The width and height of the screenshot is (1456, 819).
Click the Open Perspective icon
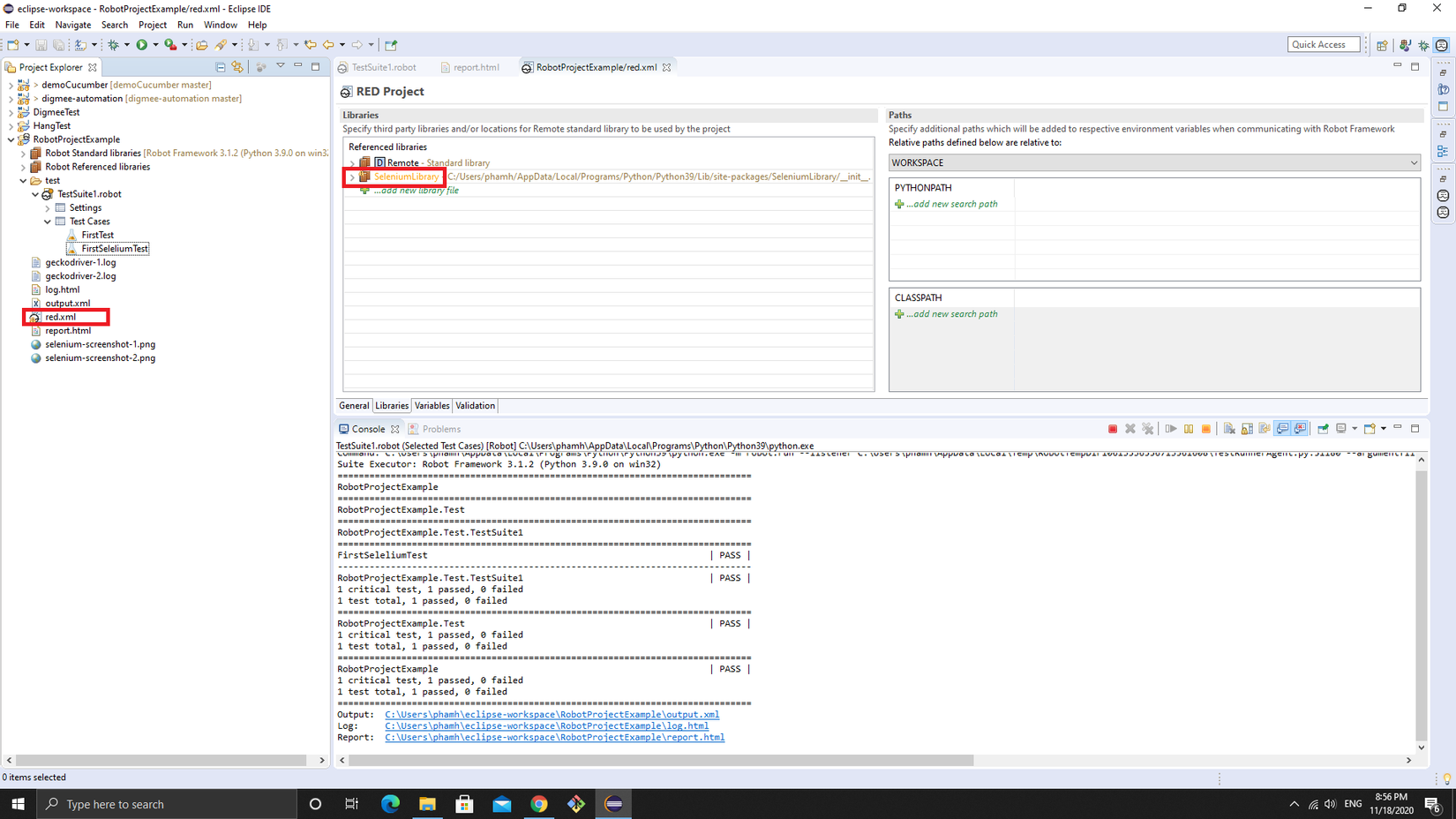coord(1382,45)
